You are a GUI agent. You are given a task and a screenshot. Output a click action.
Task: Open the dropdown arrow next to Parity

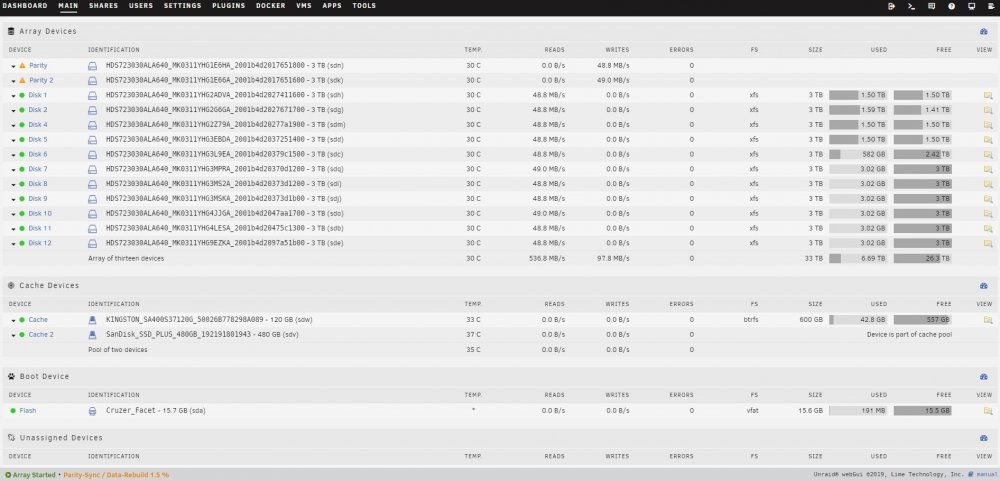pyautogui.click(x=13, y=66)
